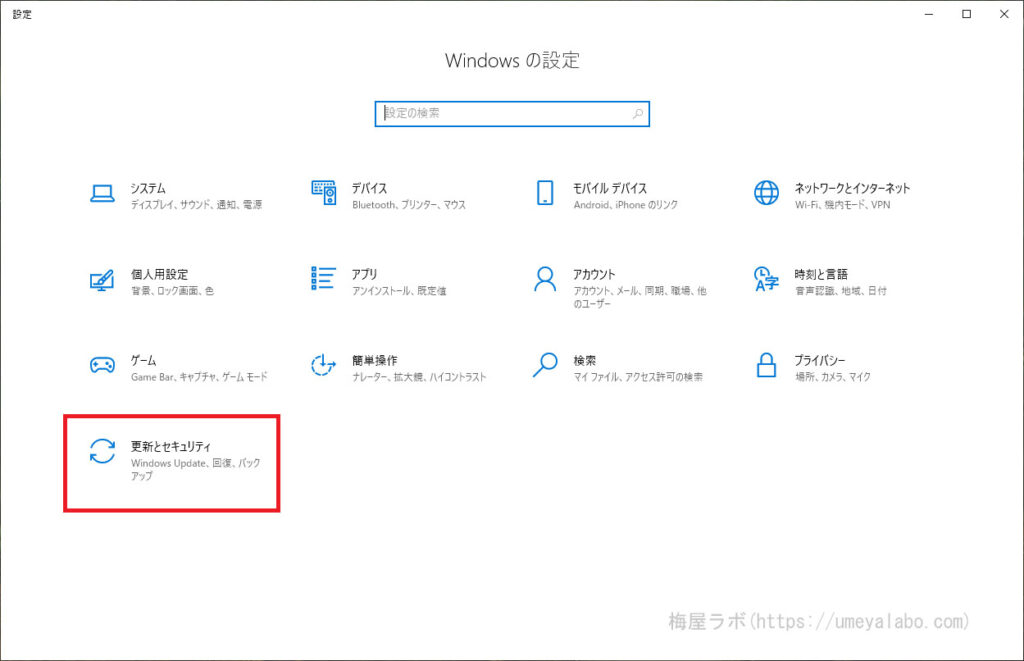Click ディスプレイ、サウンド、通知、電源 description

(x=197, y=205)
